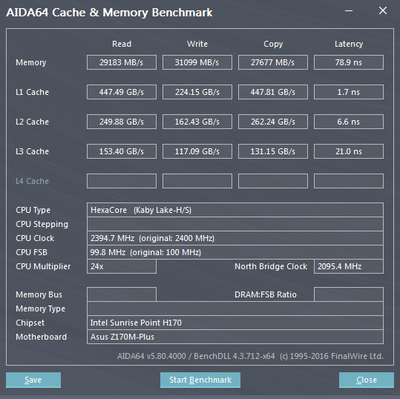Select the CPU Type HexaCore field
Image resolution: width=400 pixels, height=399 pixels.
(235, 210)
